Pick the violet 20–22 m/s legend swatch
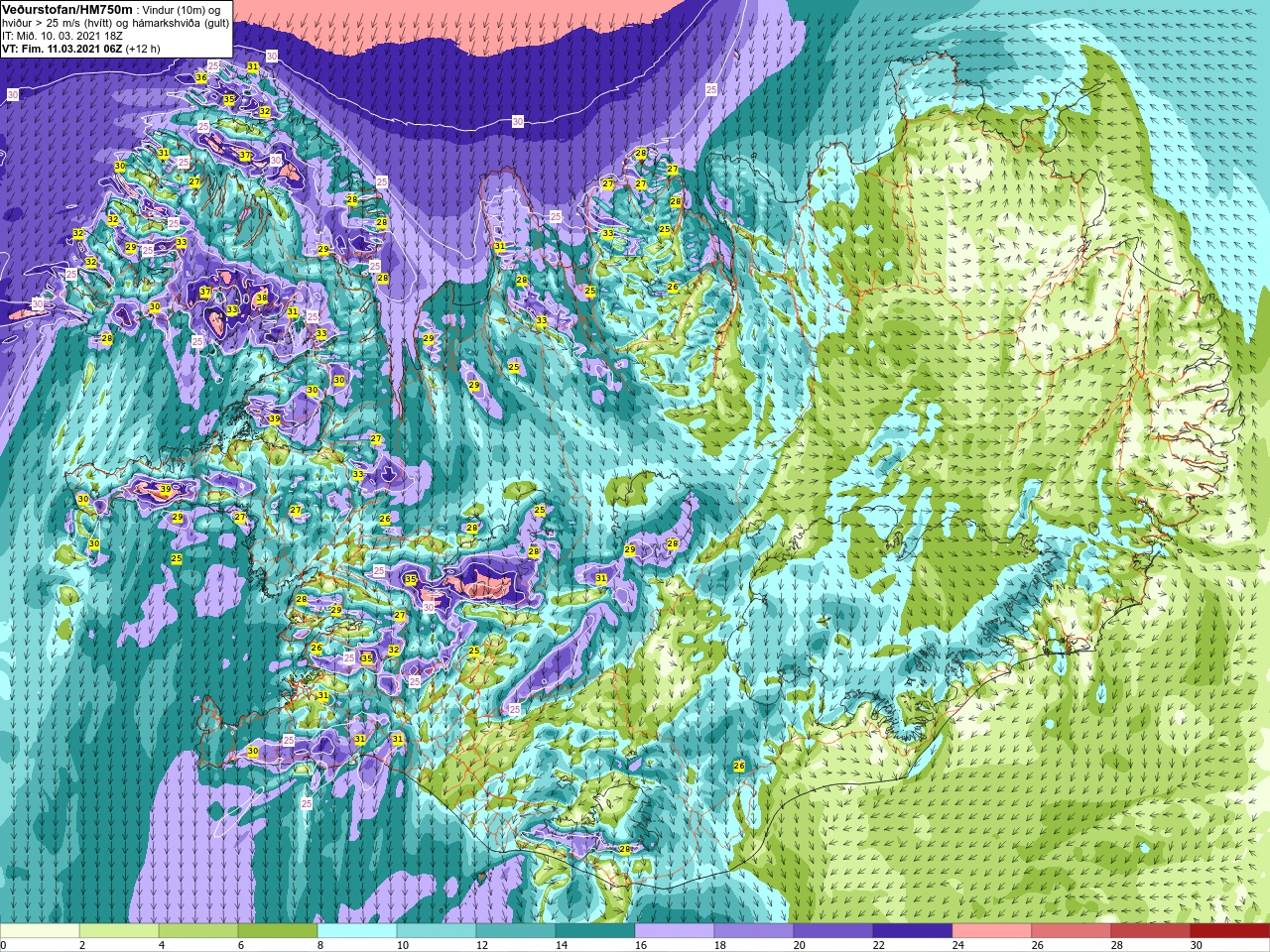1270x952 pixels. click(833, 931)
